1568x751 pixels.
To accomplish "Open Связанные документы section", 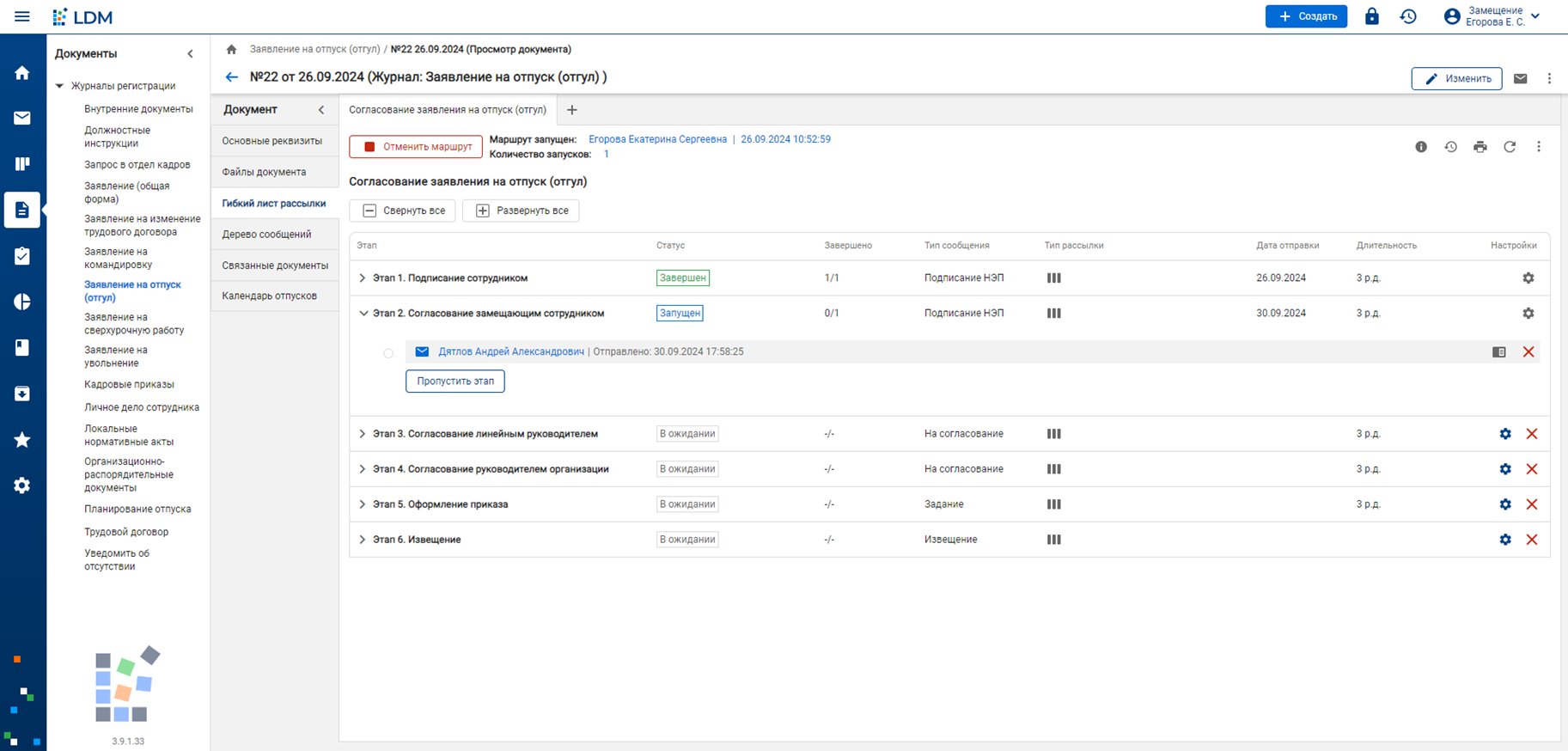I will coord(275,266).
